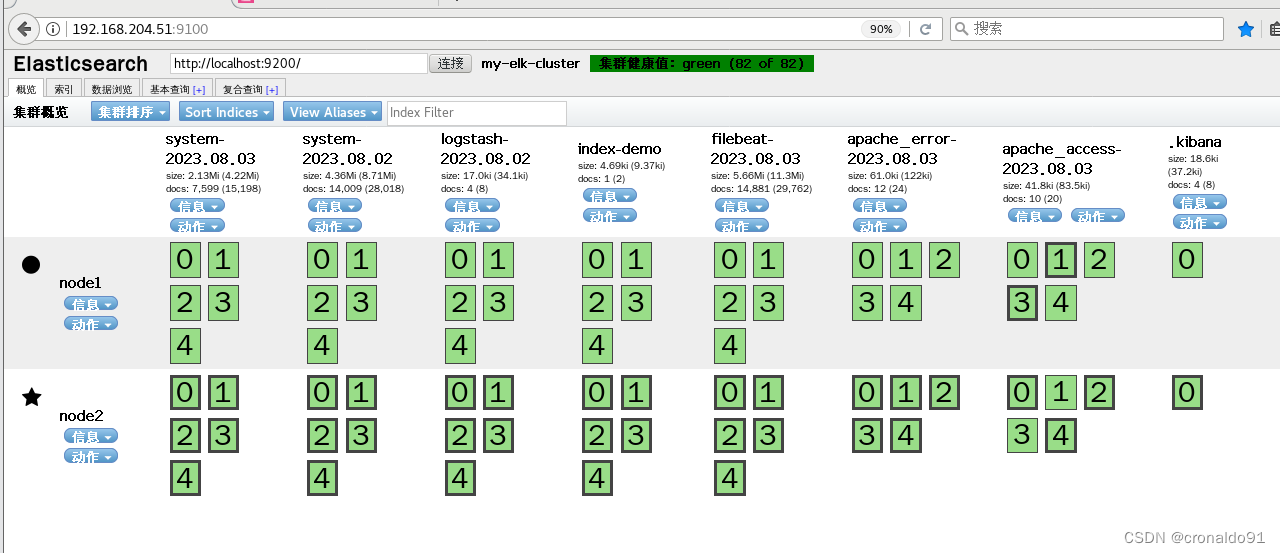Image resolution: width=1280 pixels, height=553 pixels.
Task: Open the 90% zoom level indicator
Action: (881, 29)
